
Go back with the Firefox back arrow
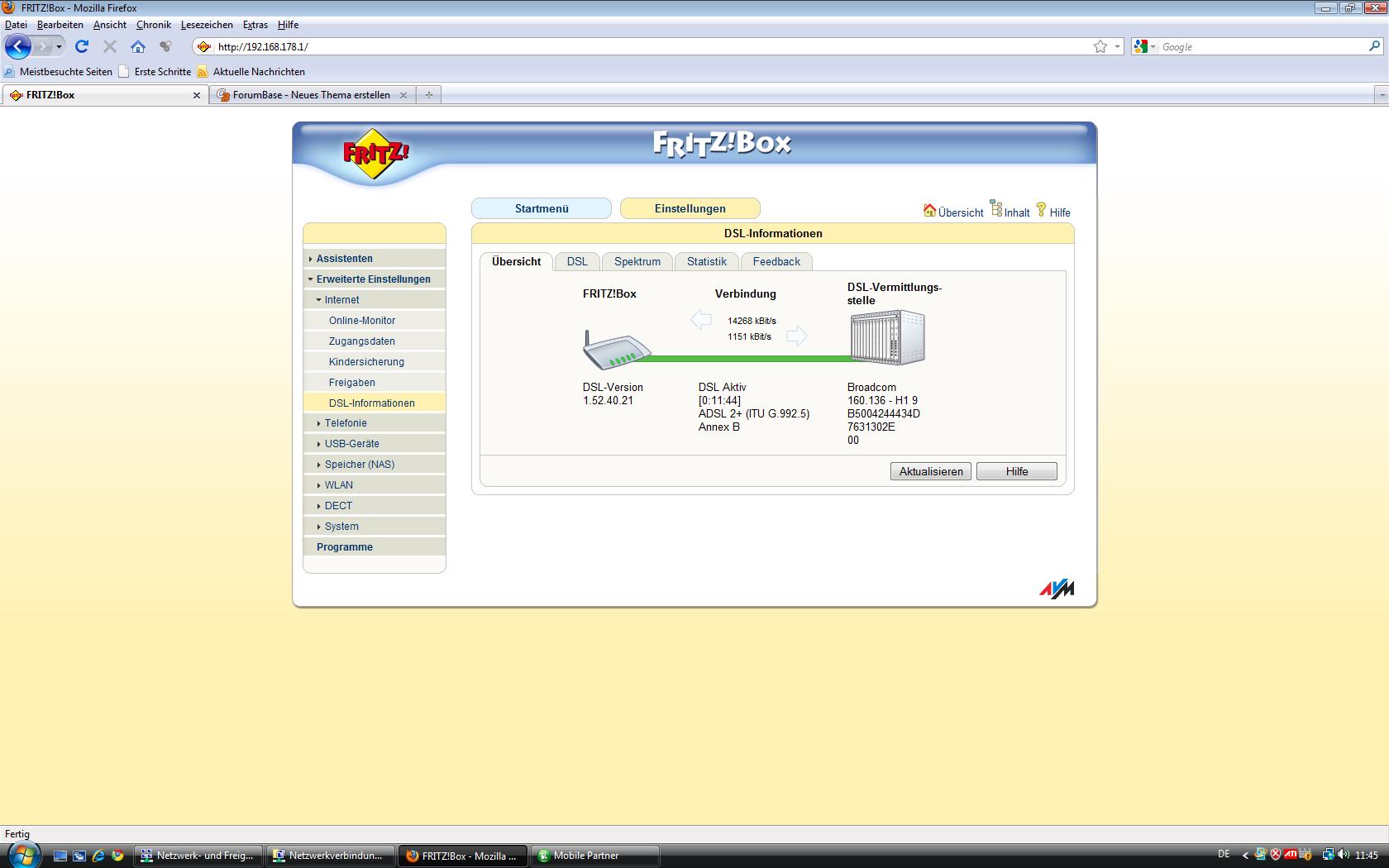click(18, 46)
